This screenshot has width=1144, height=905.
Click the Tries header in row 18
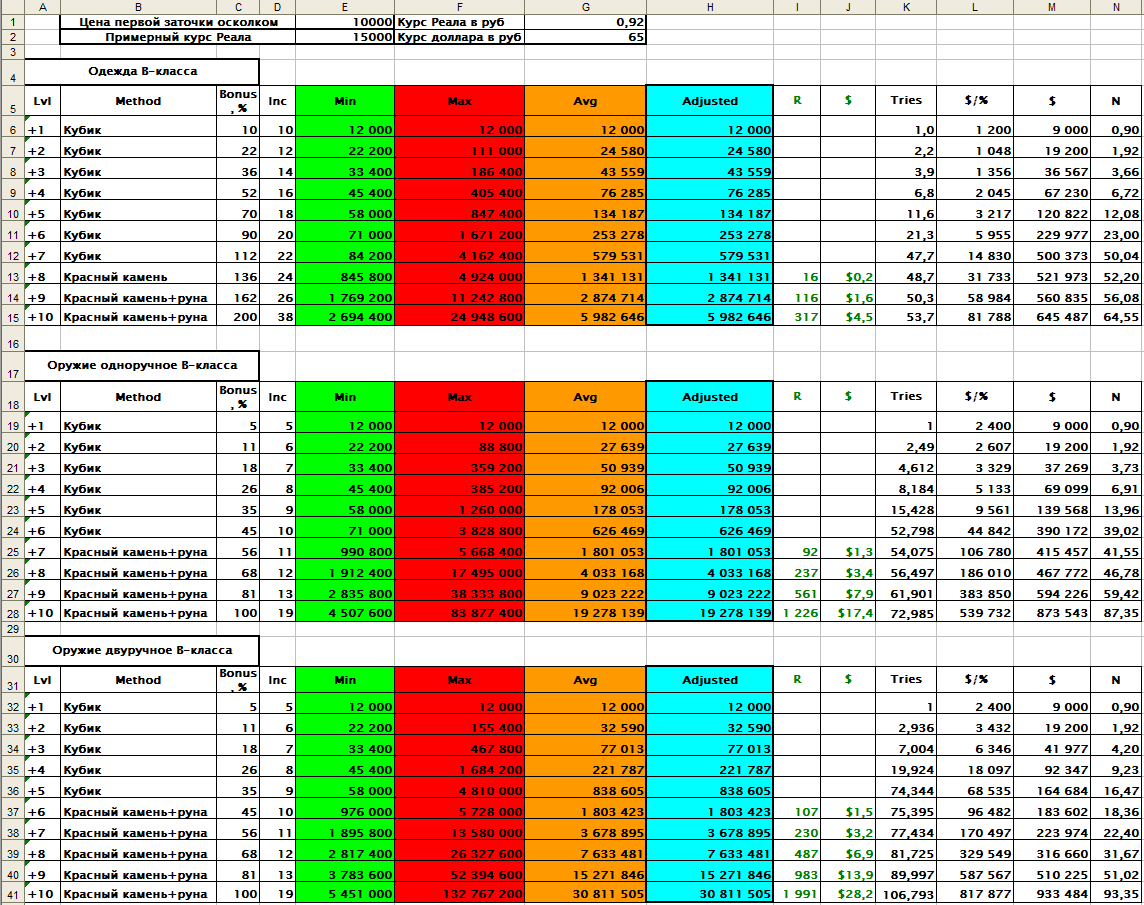pos(906,396)
